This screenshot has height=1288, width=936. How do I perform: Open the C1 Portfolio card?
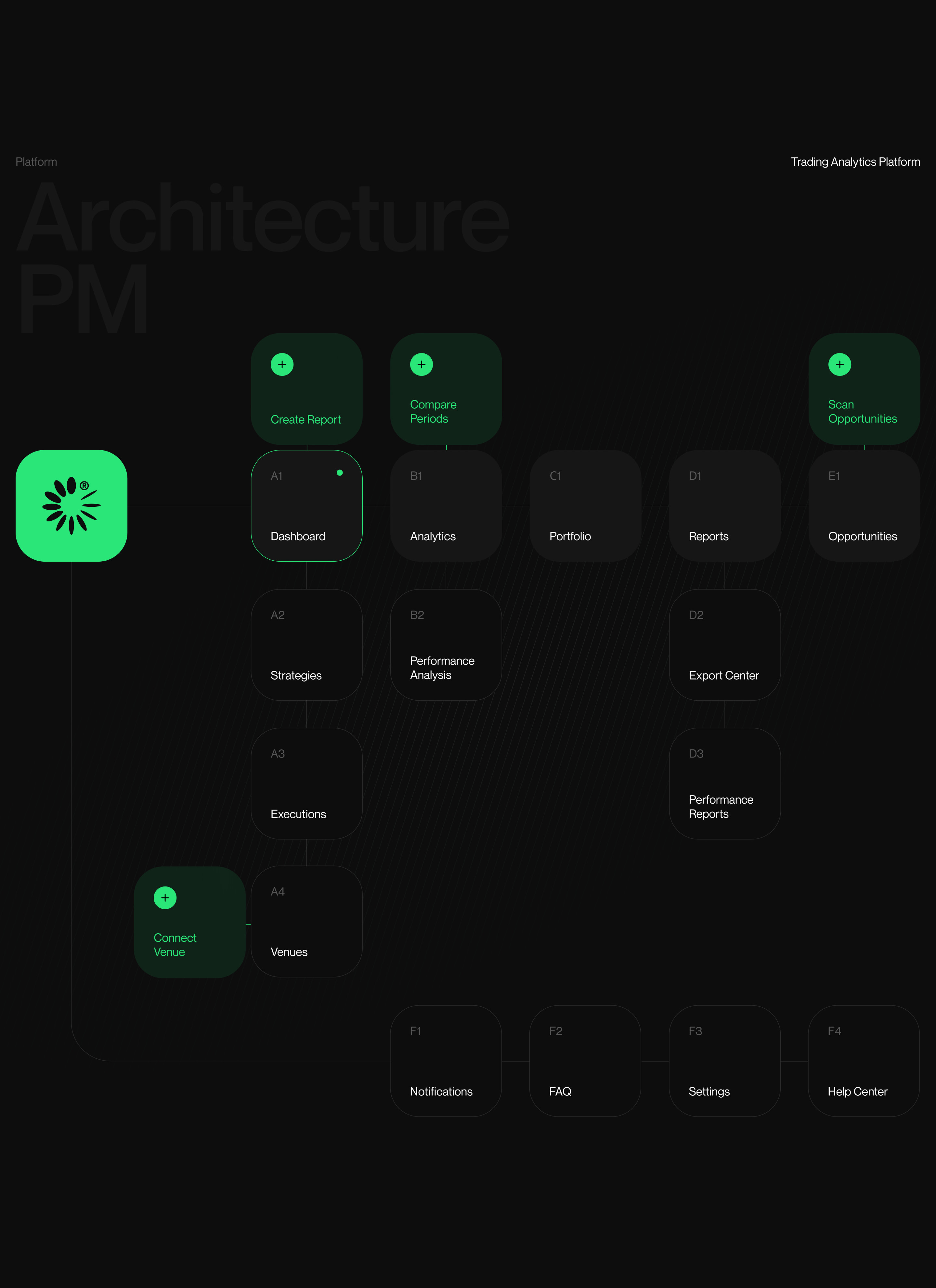point(585,505)
